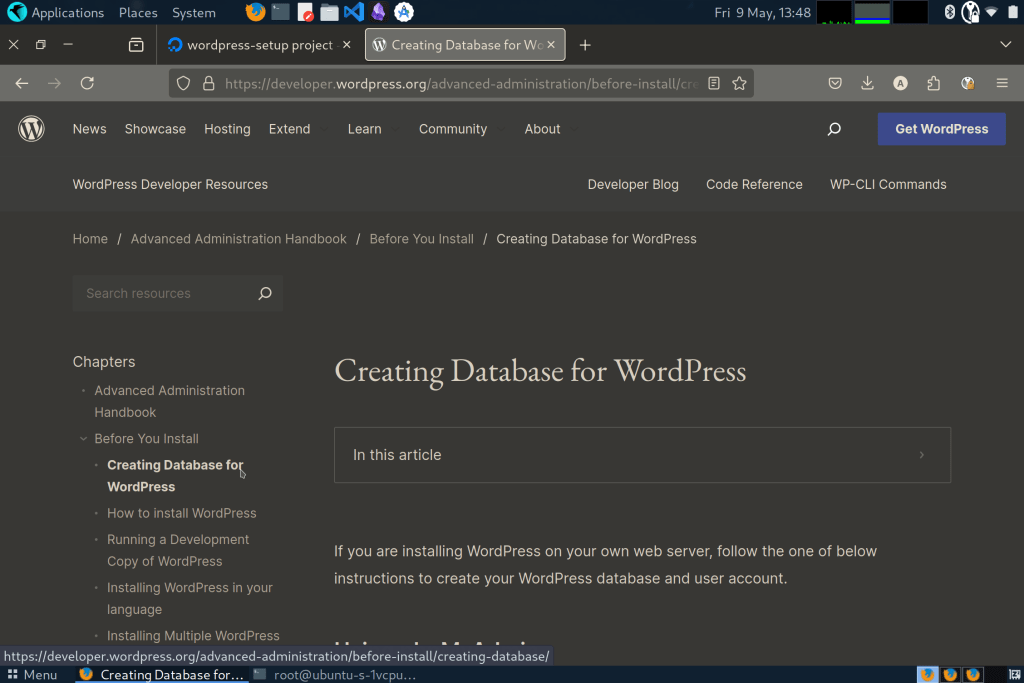Focus the browser address bar
Image resolution: width=1024 pixels, height=683 pixels.
pos(460,84)
